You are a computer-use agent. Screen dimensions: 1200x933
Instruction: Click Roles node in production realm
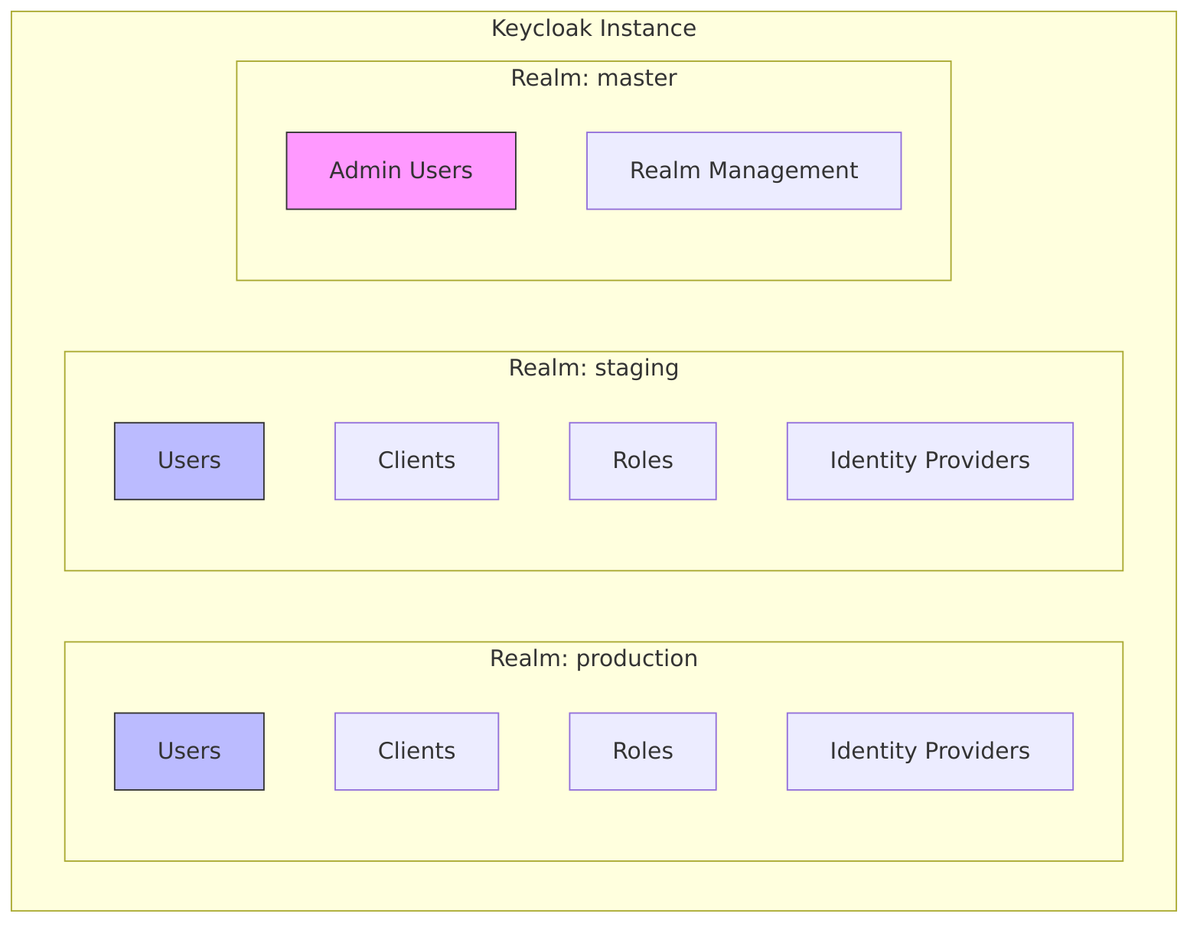[642, 751]
